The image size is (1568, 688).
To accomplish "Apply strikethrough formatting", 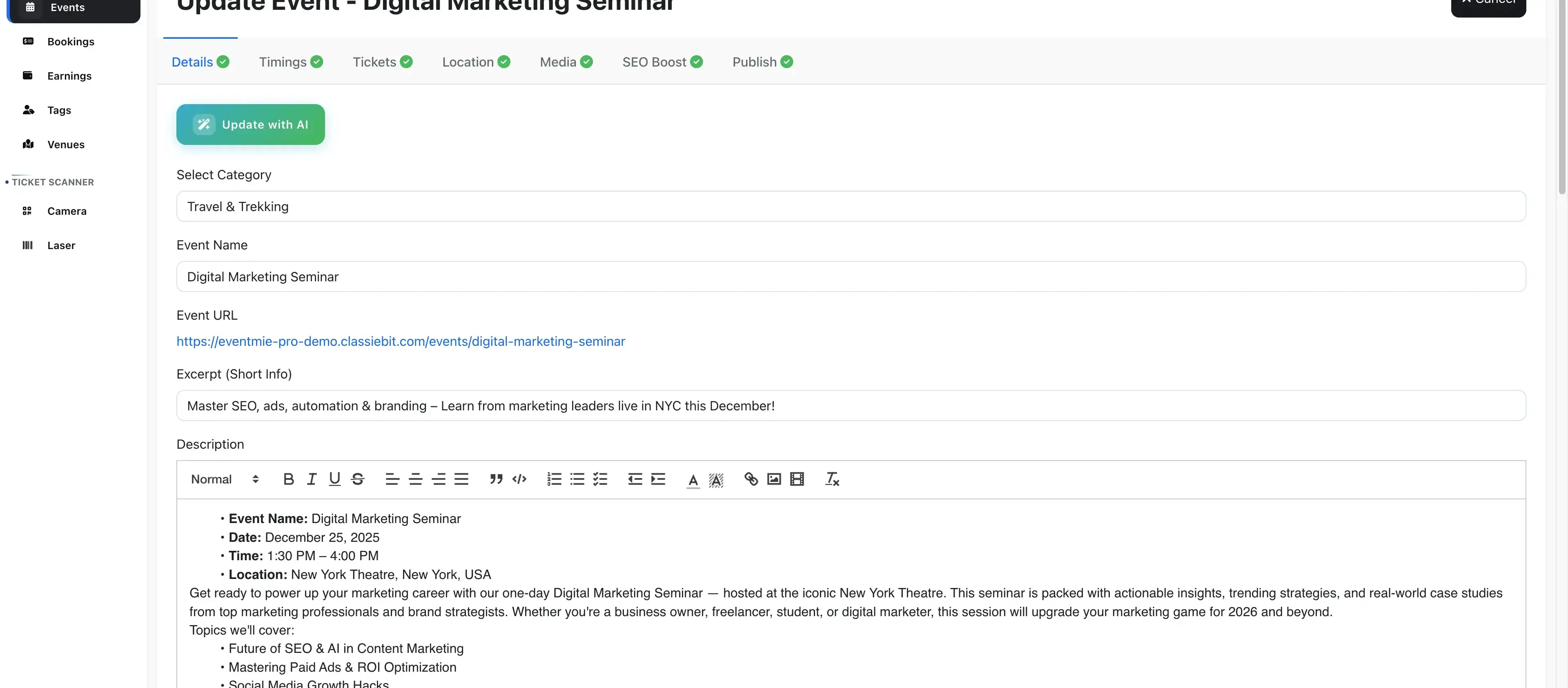I will click(x=358, y=479).
